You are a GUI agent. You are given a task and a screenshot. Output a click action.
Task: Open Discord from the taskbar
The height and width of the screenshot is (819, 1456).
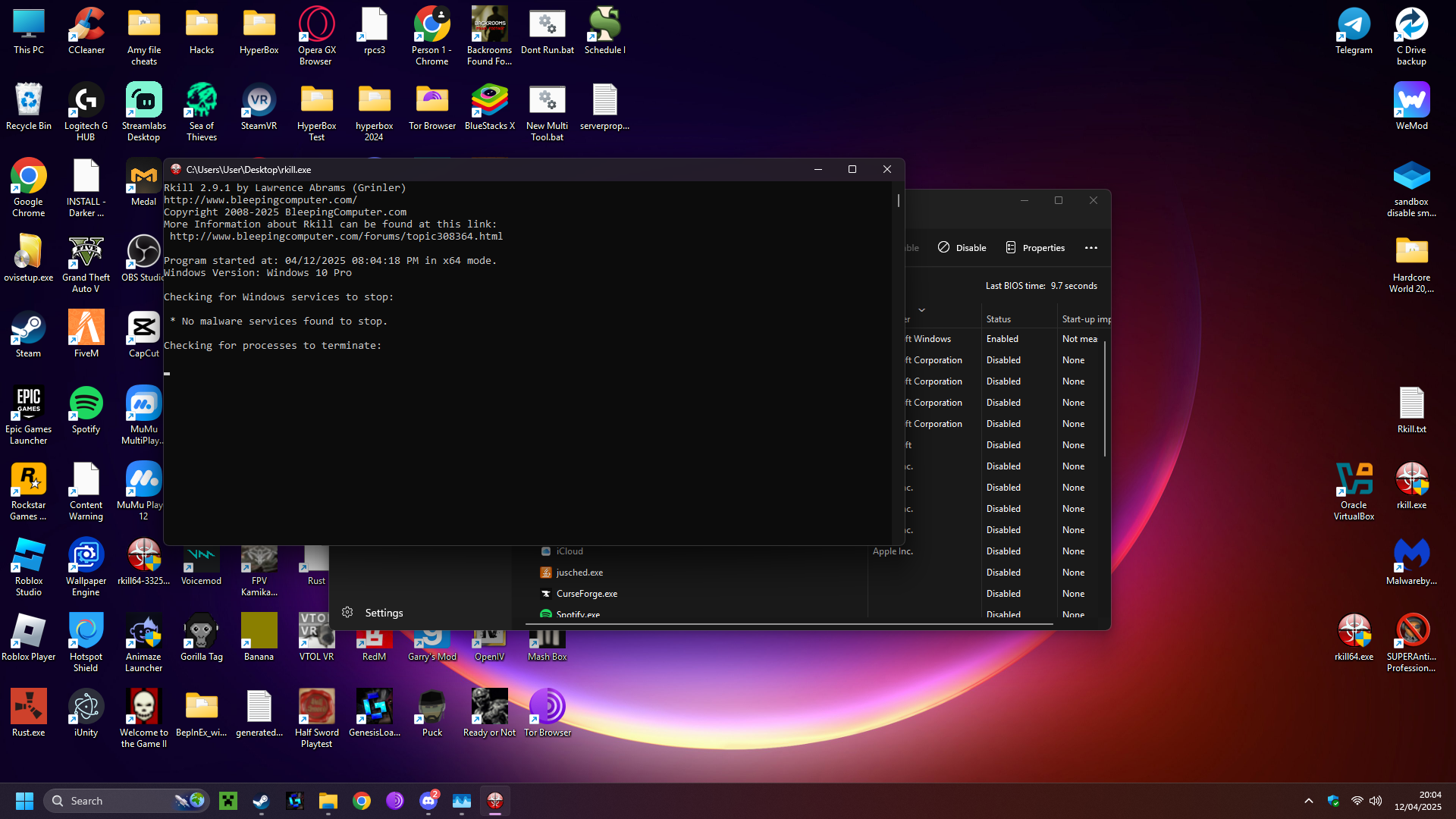point(428,801)
